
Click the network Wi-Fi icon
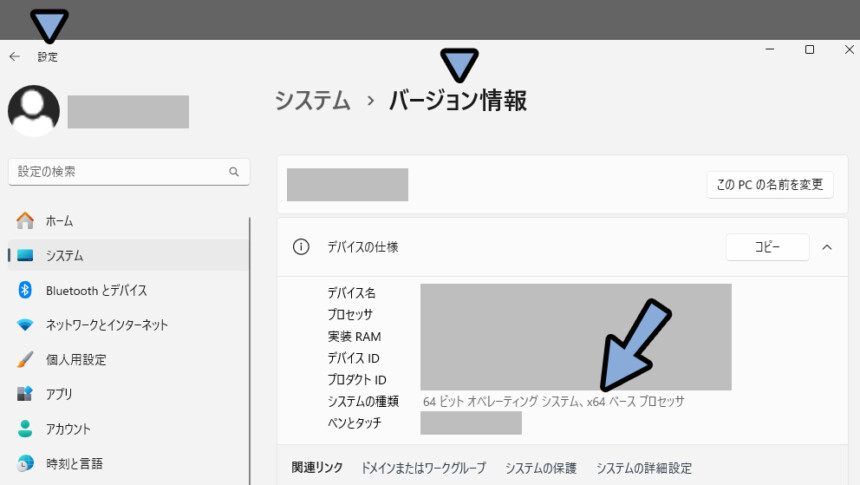click(25, 324)
